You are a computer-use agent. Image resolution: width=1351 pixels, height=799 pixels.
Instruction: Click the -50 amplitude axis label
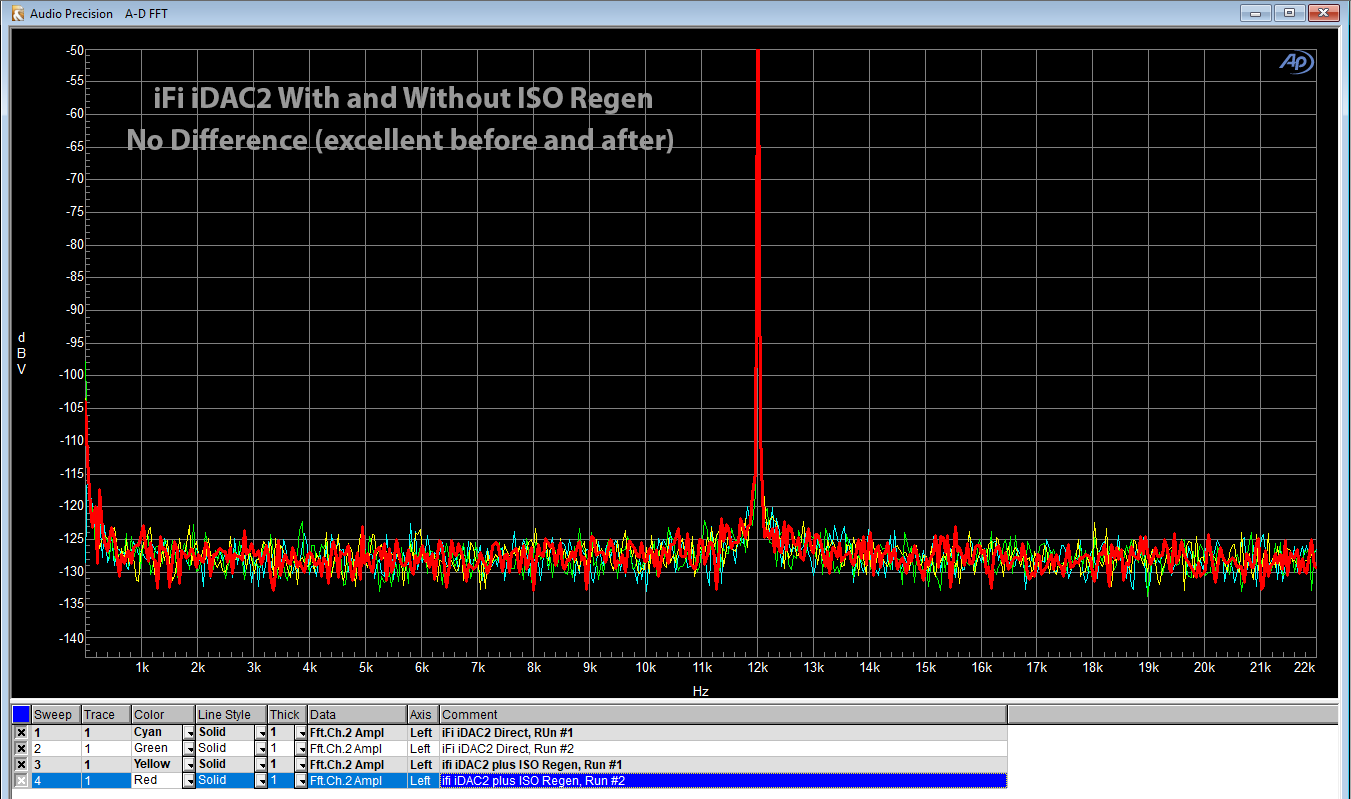(75, 50)
